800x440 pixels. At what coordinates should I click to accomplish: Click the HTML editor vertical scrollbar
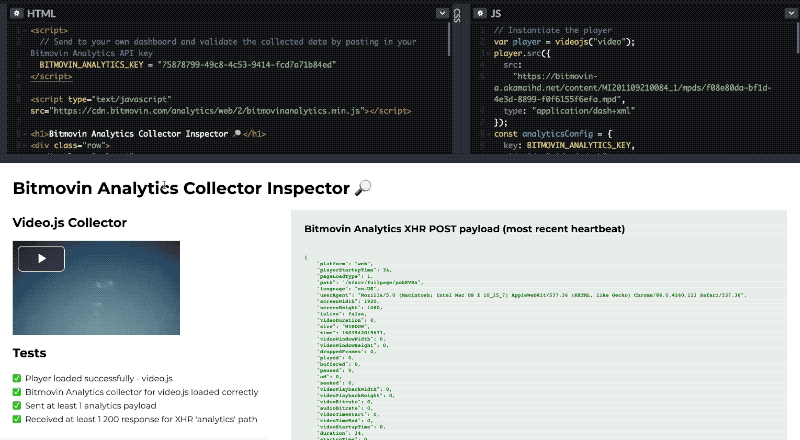tap(449, 39)
